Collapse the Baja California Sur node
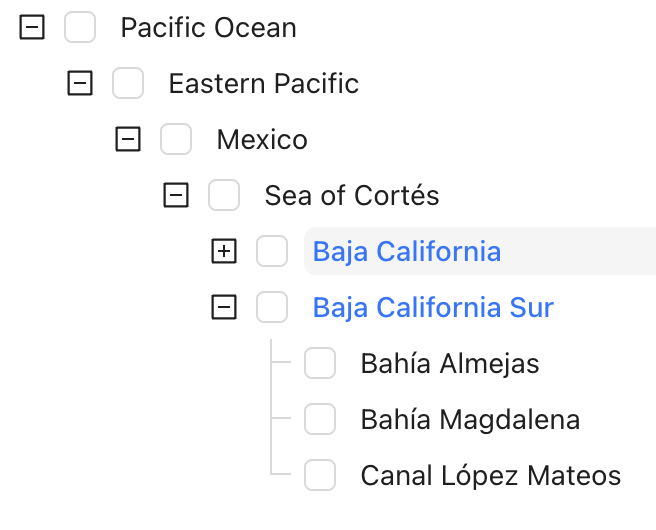656x530 pixels. tap(224, 308)
